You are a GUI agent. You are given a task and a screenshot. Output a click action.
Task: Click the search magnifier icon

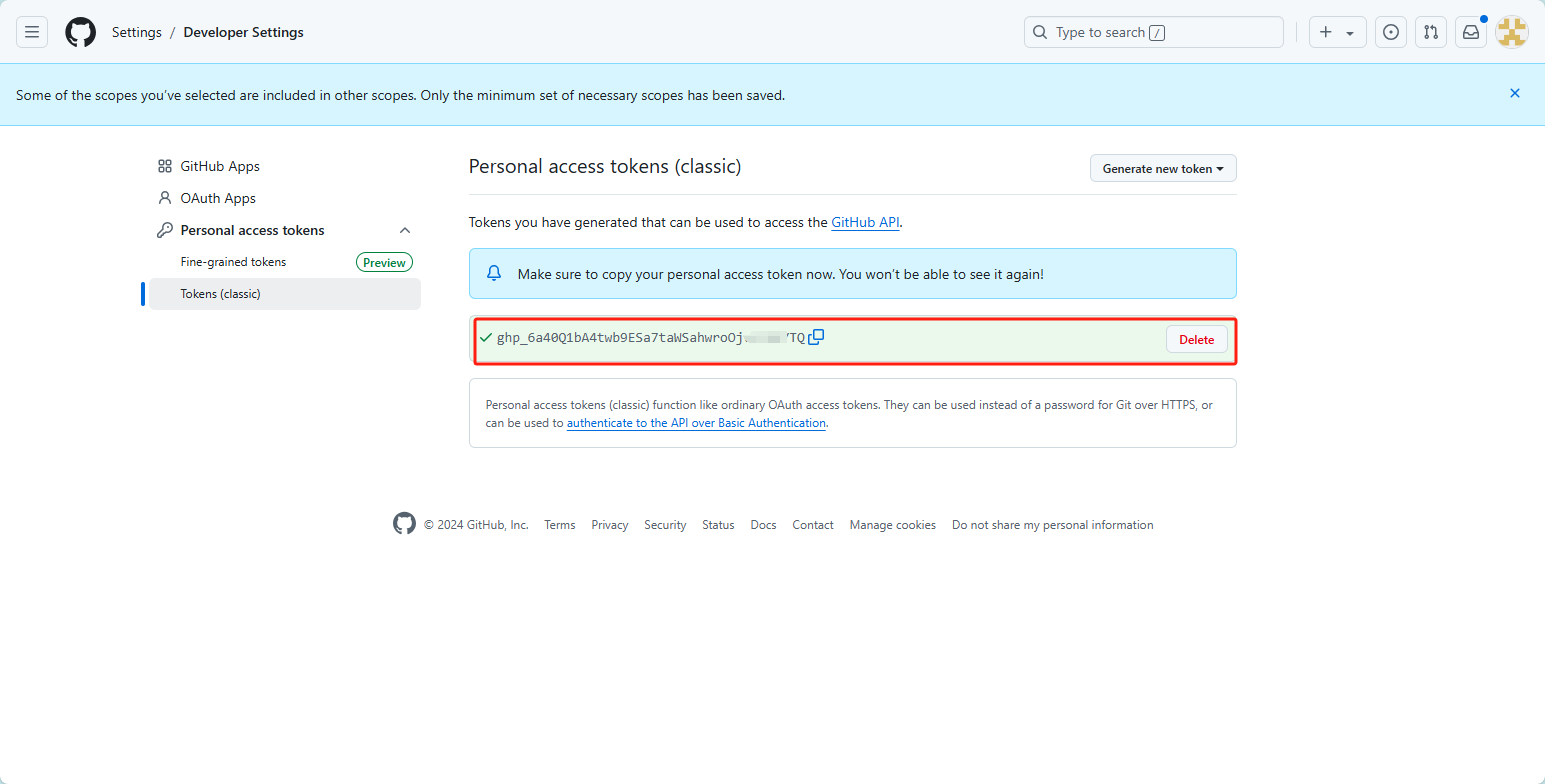pyautogui.click(x=1040, y=32)
